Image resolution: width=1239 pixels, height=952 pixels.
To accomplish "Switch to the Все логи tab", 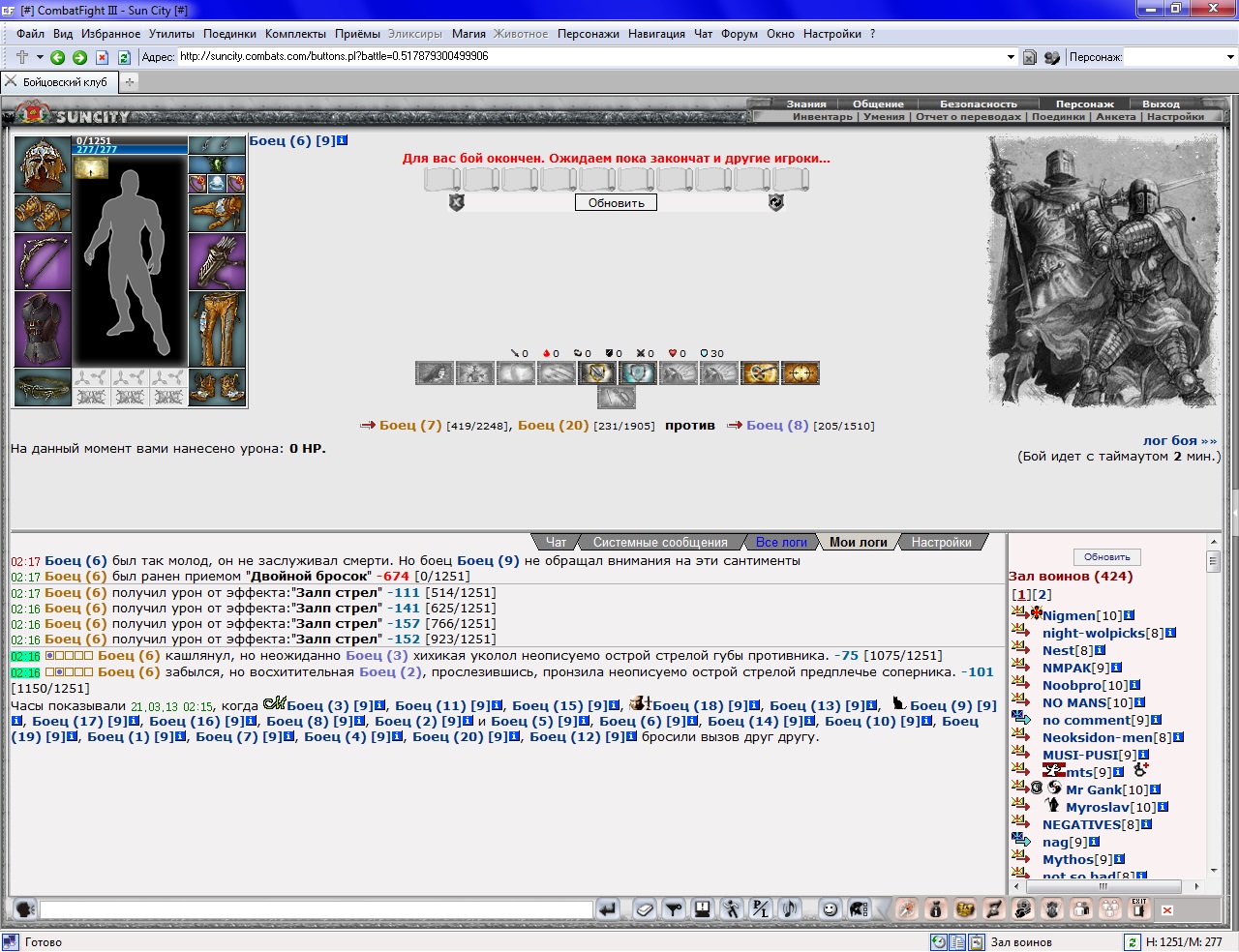I will [781, 542].
